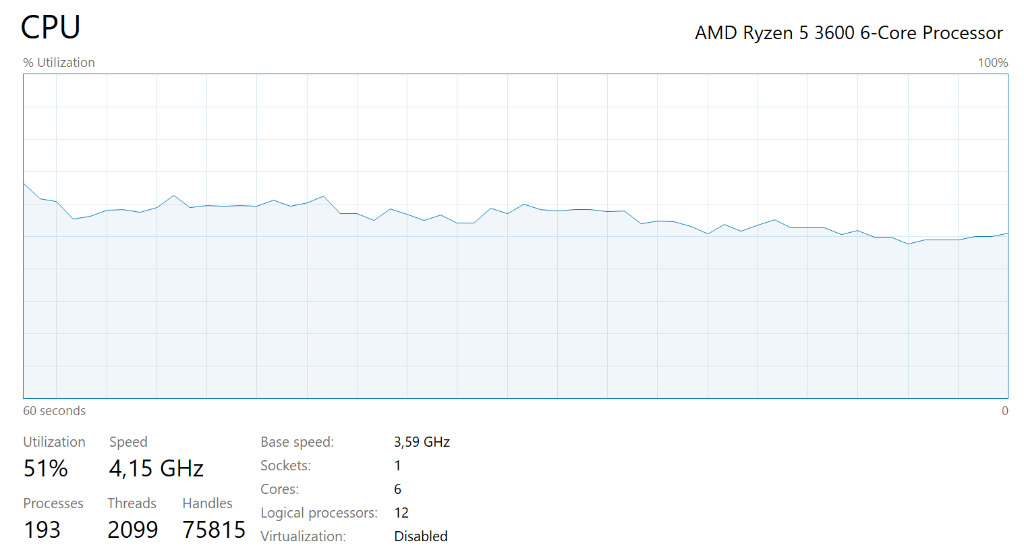Screen dimensions: 1024x552
Task: Click the Base speed label
Action: pos(297,442)
